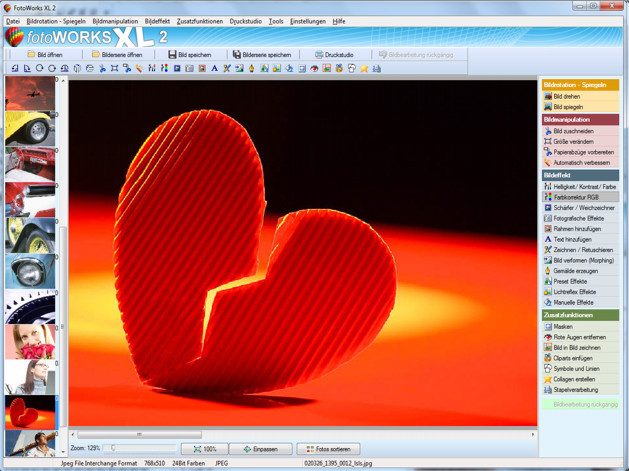Screen dimensions: 629x471
Task: Open the Zusatzfunktionen menu
Action: pyautogui.click(x=200, y=21)
